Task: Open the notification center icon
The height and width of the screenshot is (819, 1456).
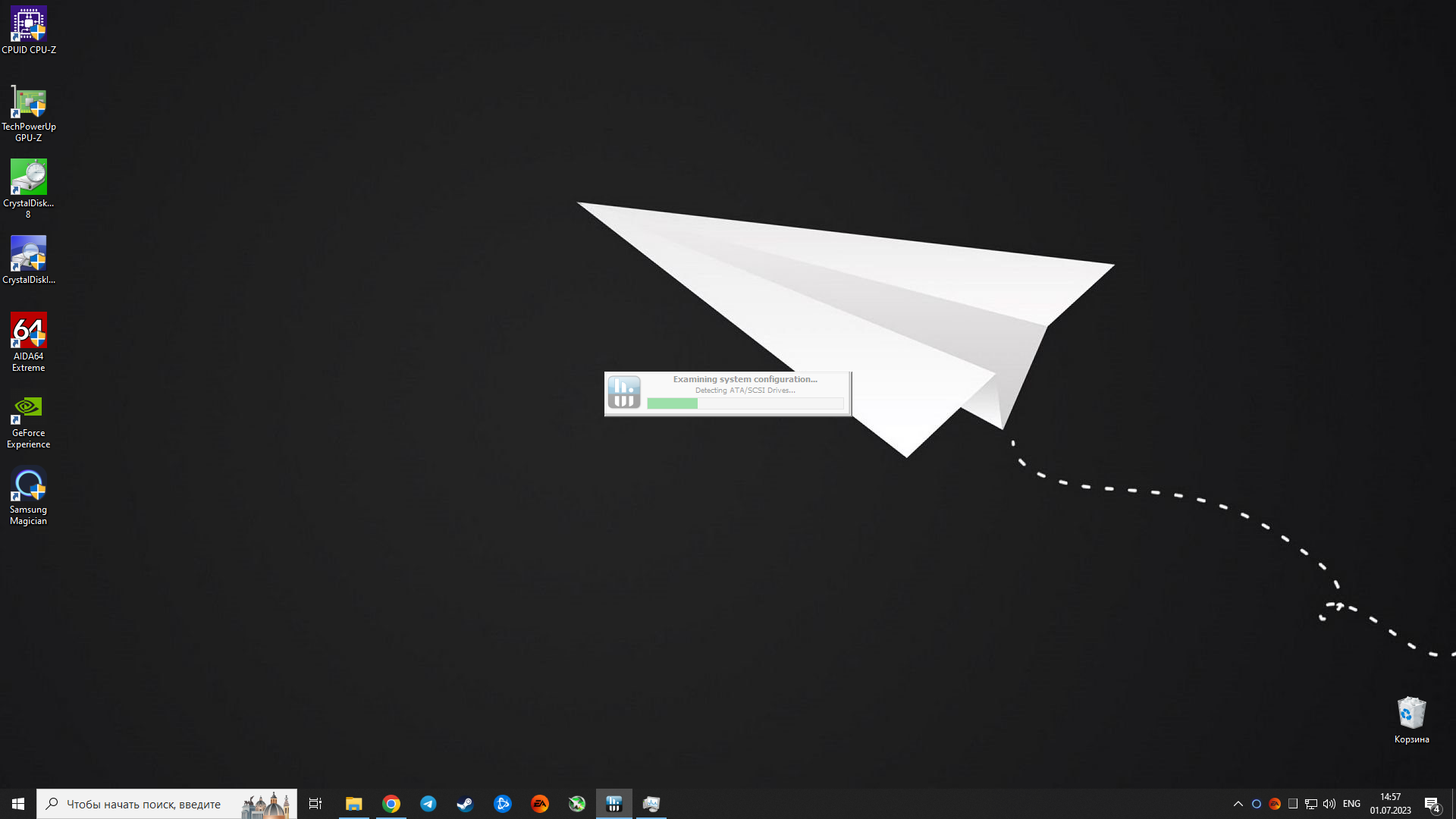Action: tap(1432, 804)
